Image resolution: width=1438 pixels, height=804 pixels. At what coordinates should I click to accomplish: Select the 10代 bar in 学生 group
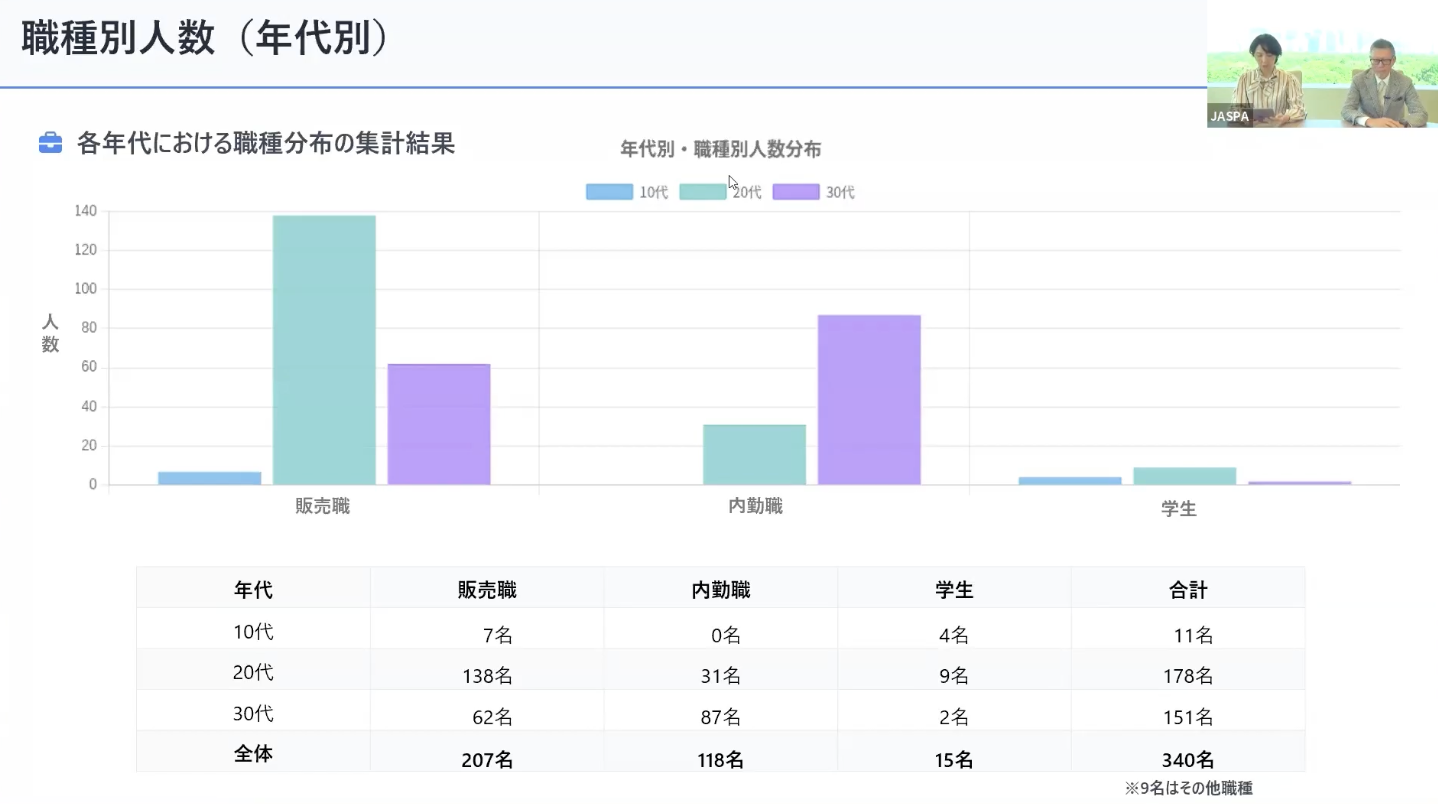(x=1070, y=481)
